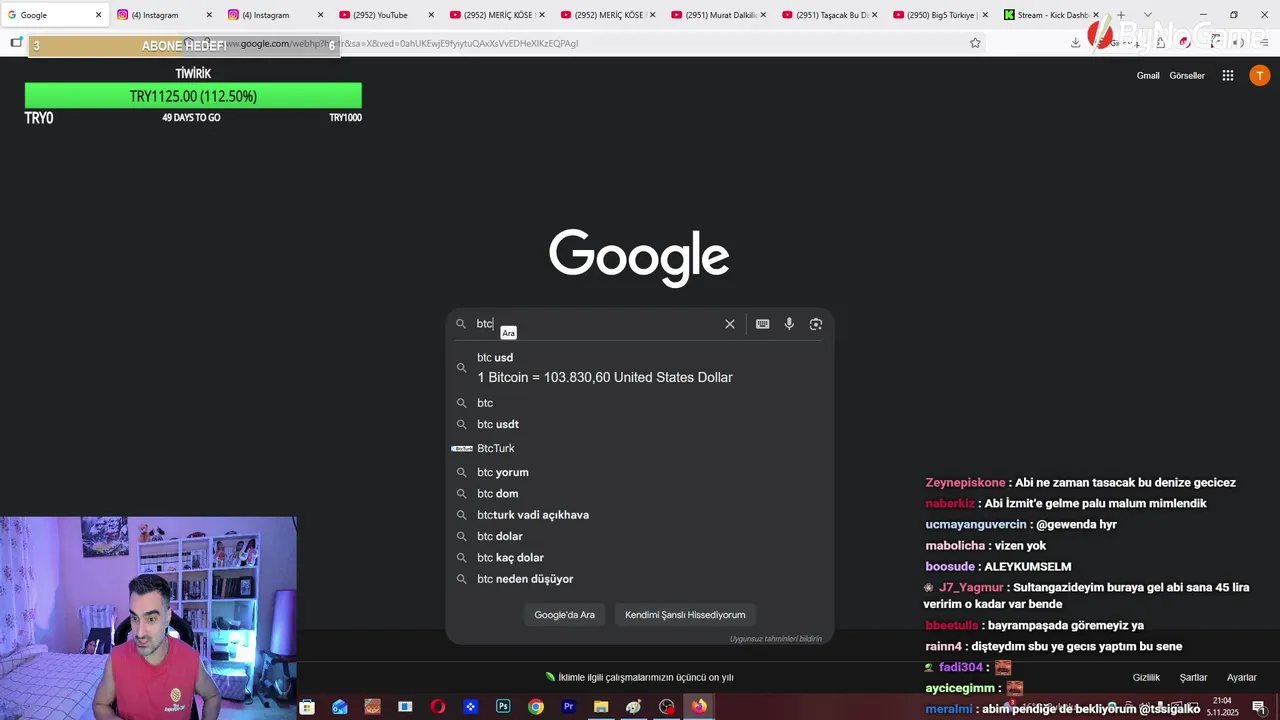Screen dimensions: 1280x720
Task: Select the 'btc neden düşüyor' suggestion
Action: click(639, 579)
